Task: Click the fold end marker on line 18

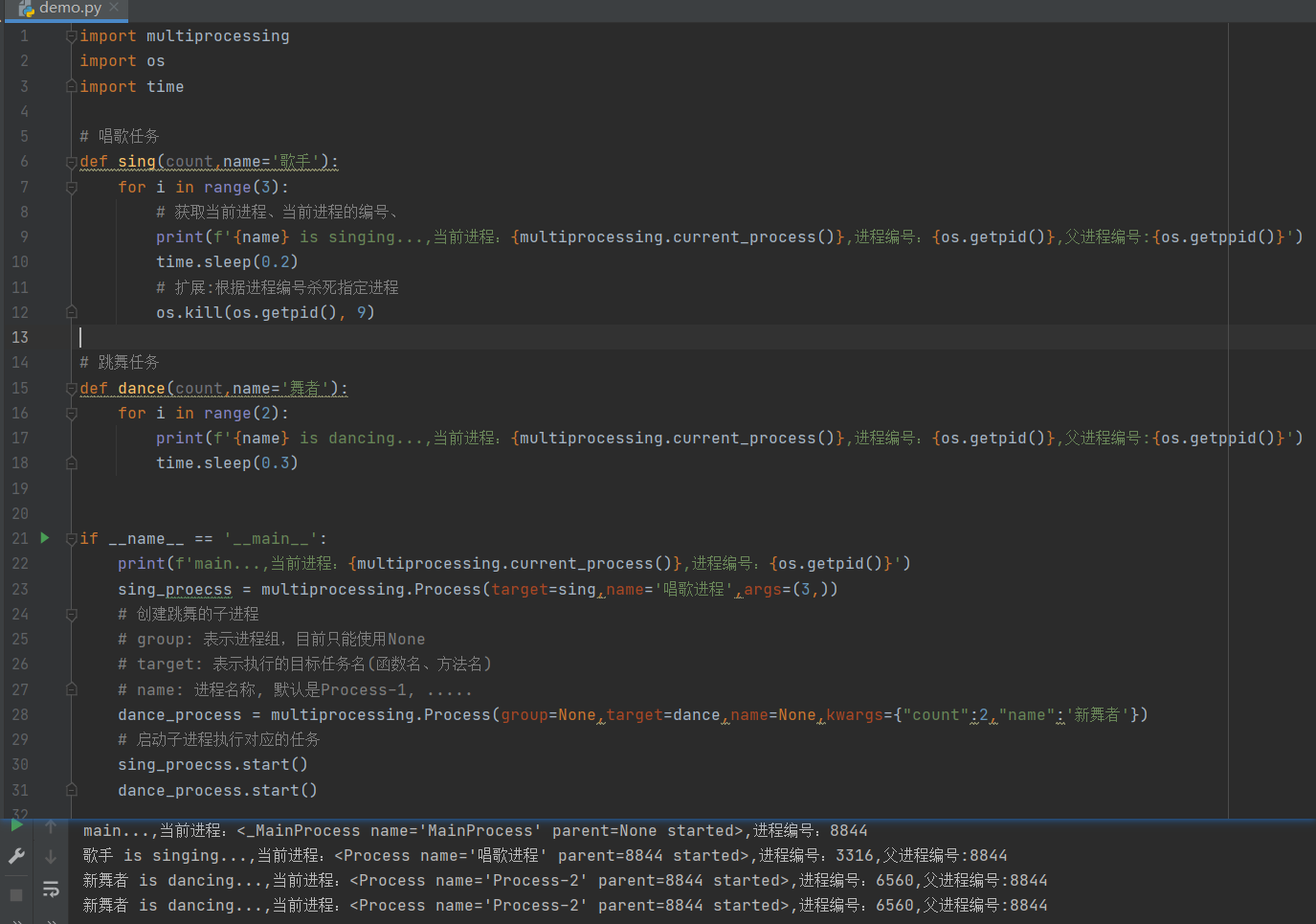Action: 71,463
